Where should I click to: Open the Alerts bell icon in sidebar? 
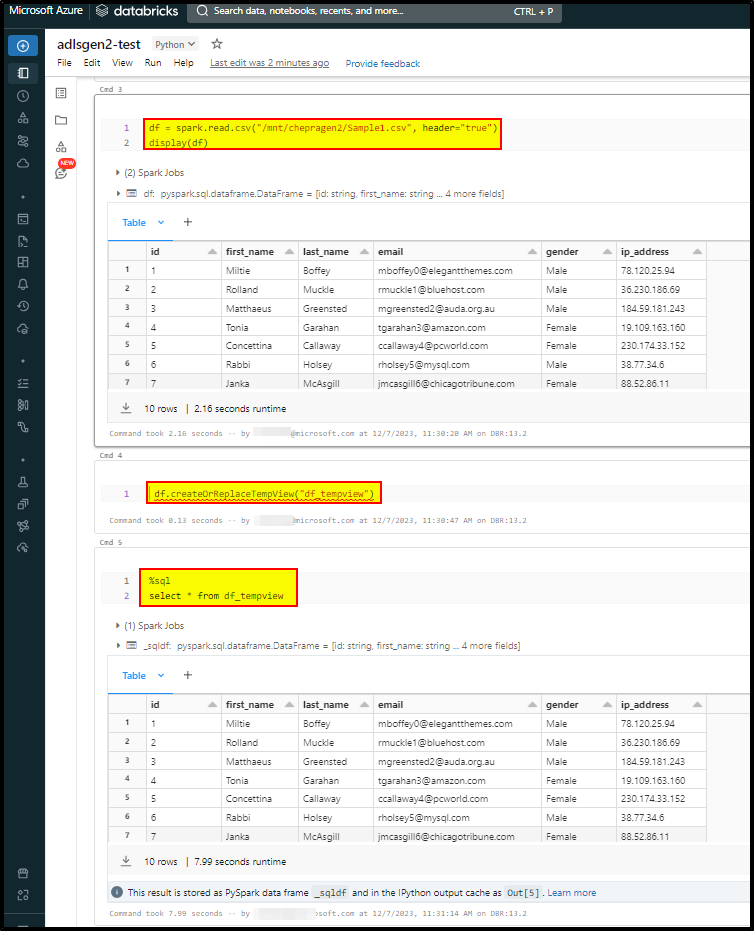click(x=23, y=284)
